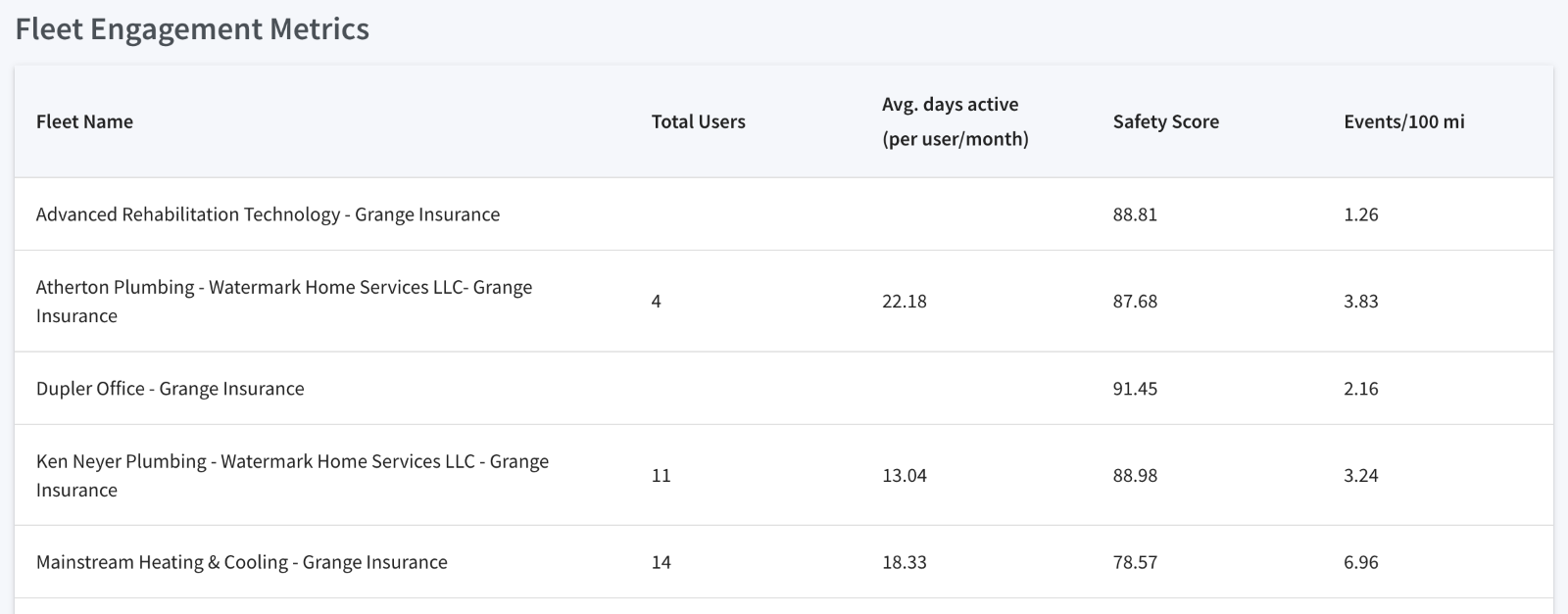Click safety score 78.57
The height and width of the screenshot is (614, 1568).
point(1135,562)
